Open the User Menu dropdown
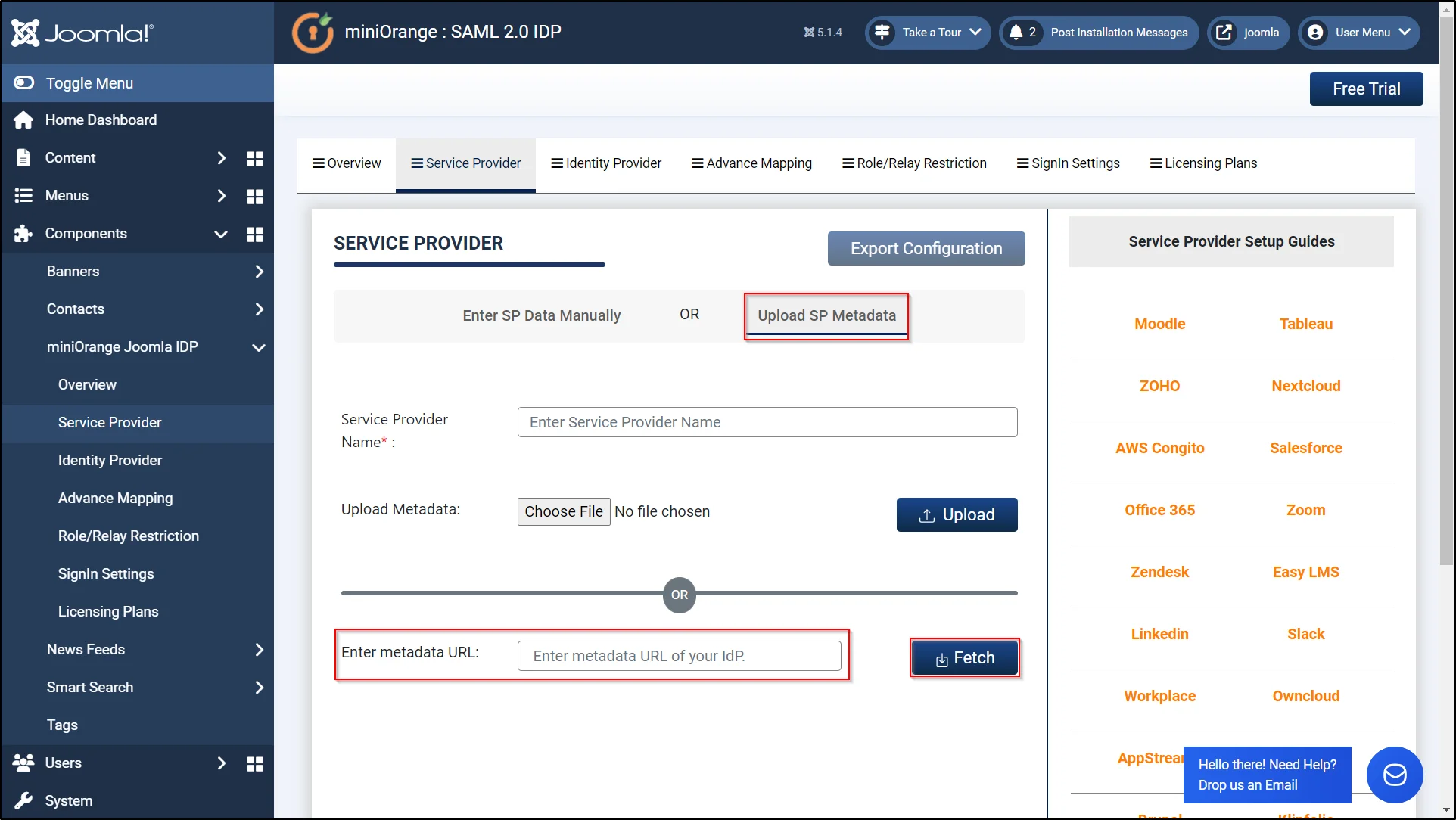Screen dimensions: 1456x820 1359,33
